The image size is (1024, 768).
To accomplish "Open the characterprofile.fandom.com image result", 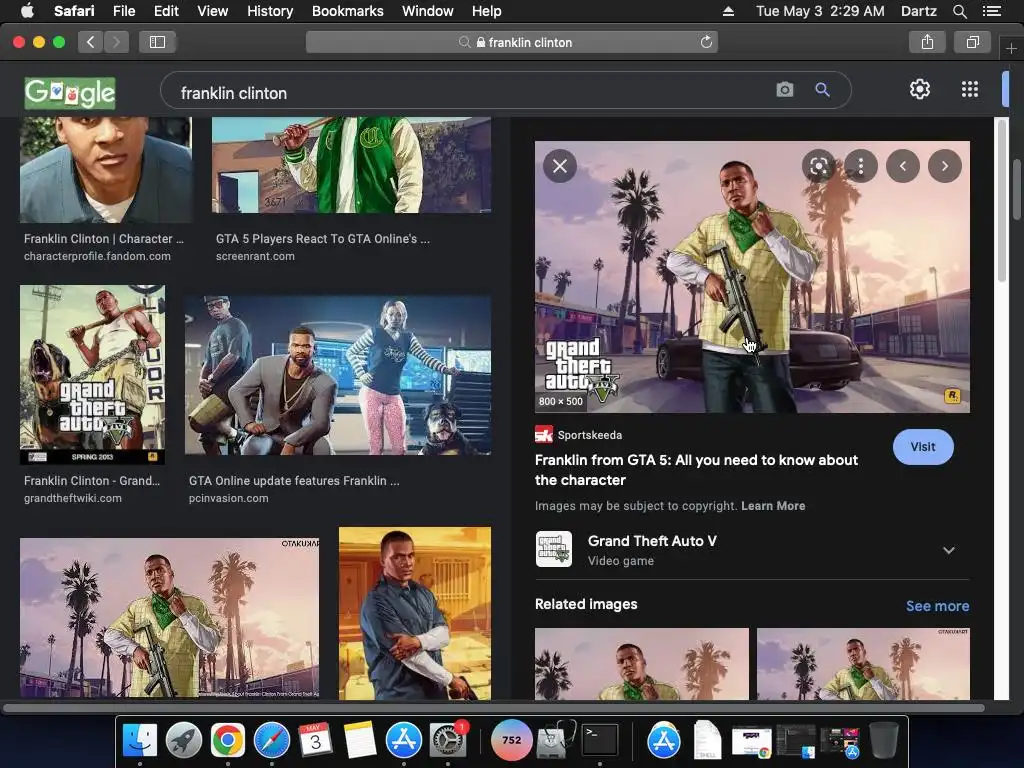I will coord(106,170).
